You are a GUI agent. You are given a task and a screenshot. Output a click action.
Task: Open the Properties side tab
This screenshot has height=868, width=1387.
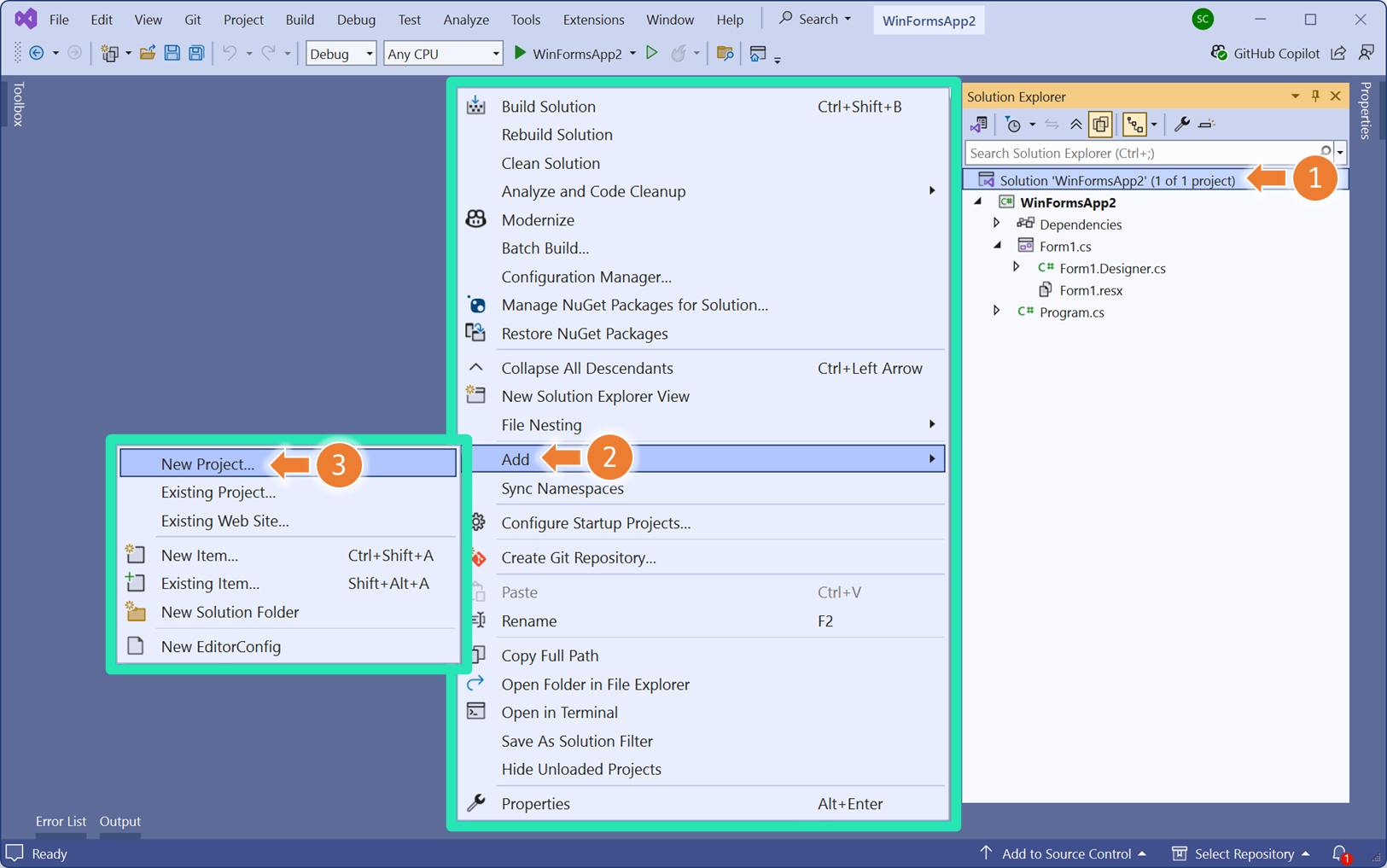[x=1366, y=110]
